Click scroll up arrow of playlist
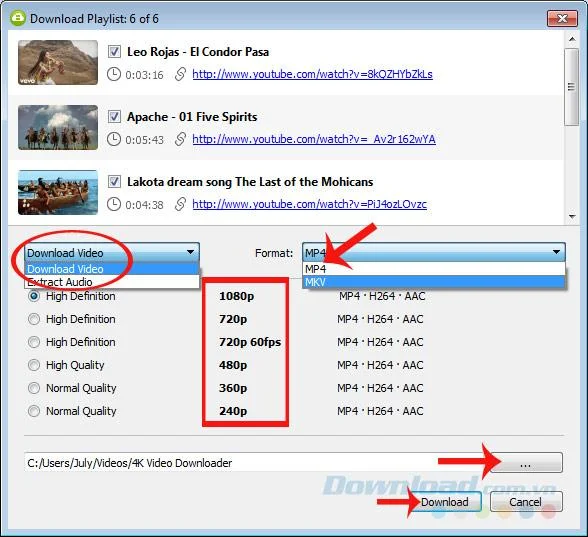 (x=572, y=39)
